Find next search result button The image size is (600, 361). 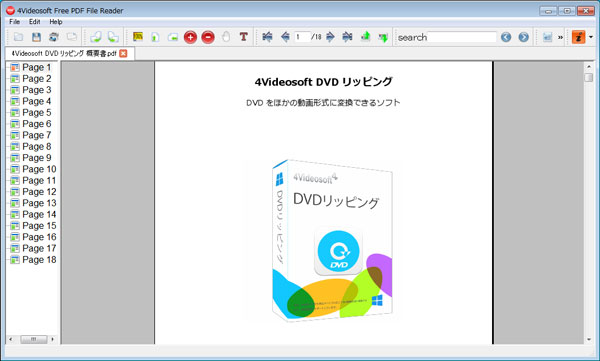523,37
